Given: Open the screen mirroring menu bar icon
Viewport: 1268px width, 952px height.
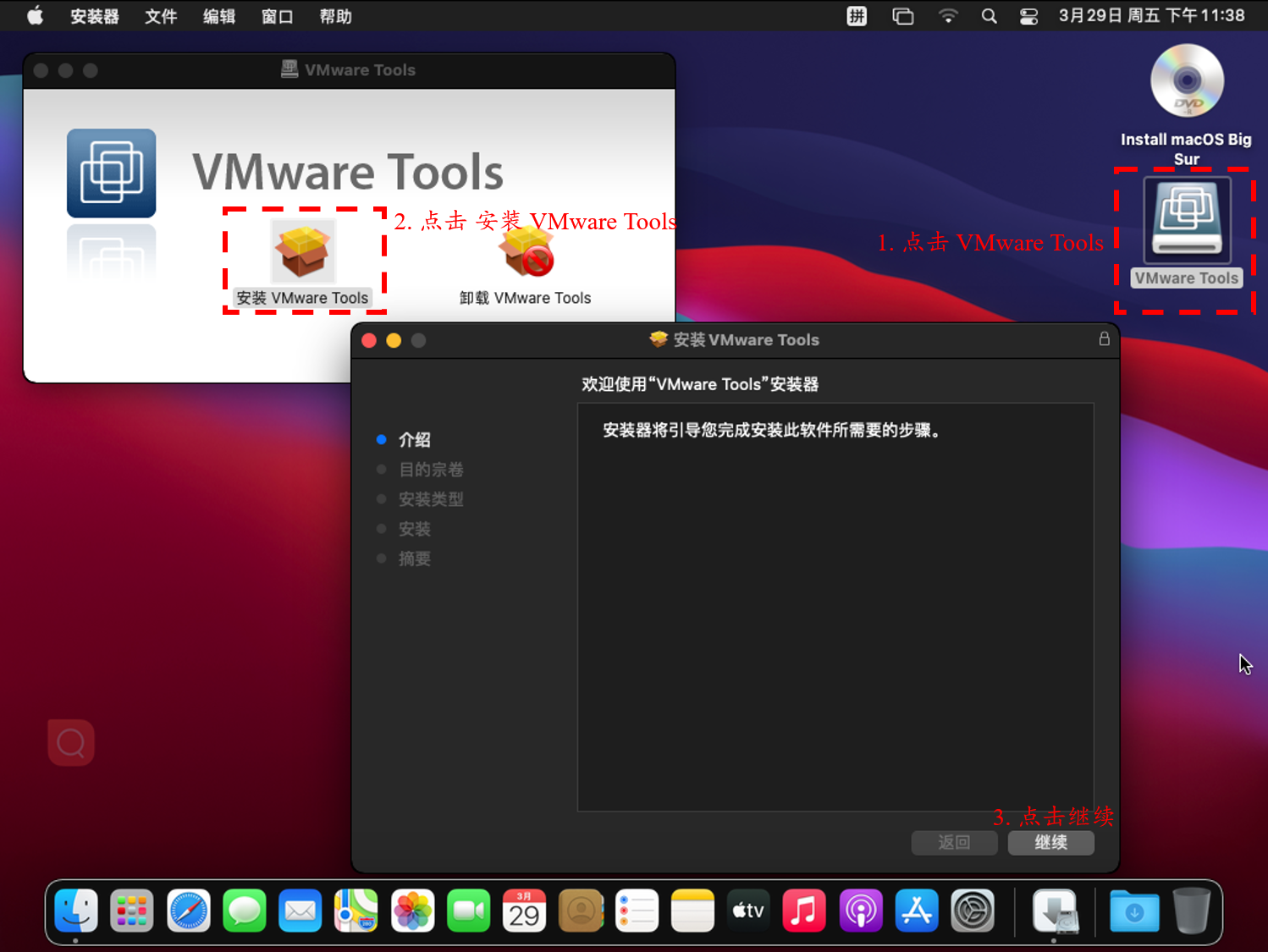Looking at the screenshot, I should click(x=903, y=16).
